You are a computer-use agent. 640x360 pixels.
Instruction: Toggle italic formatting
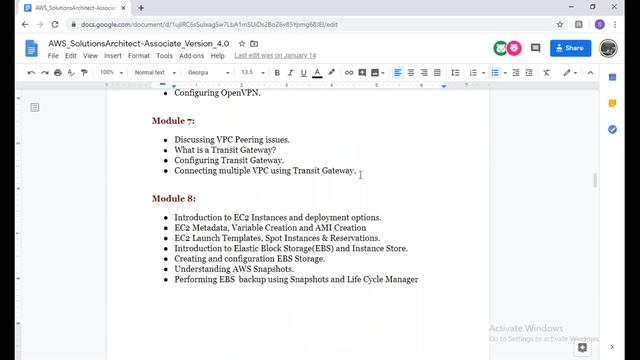click(x=290, y=73)
